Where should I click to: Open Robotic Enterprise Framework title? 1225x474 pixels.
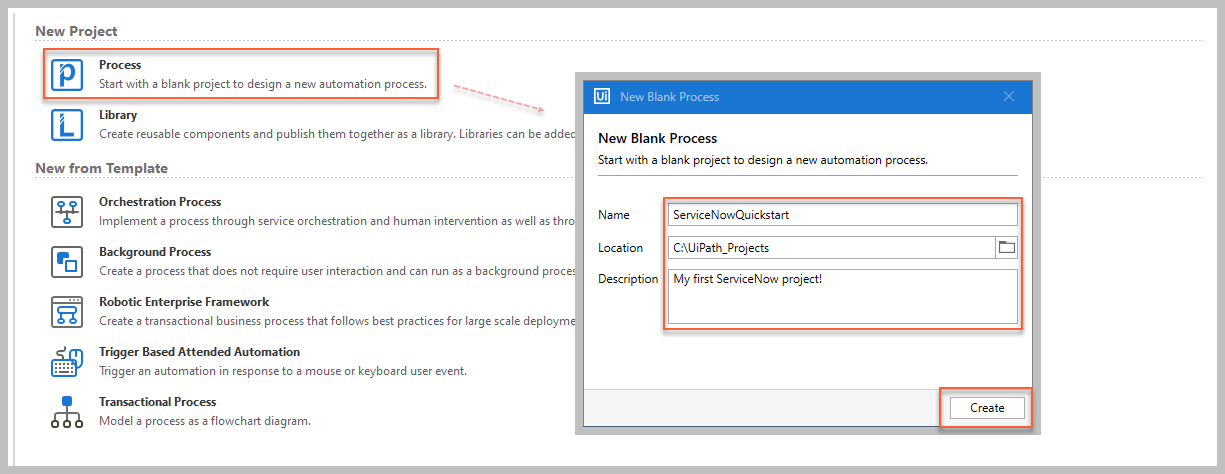pos(184,302)
